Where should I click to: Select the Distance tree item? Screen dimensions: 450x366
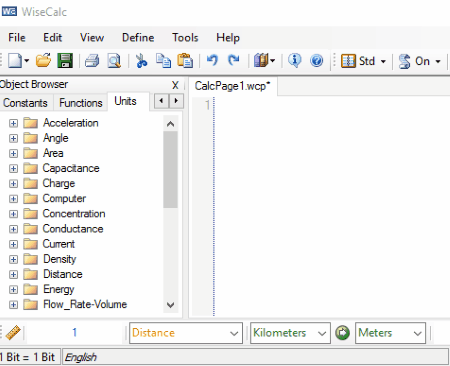pos(63,274)
